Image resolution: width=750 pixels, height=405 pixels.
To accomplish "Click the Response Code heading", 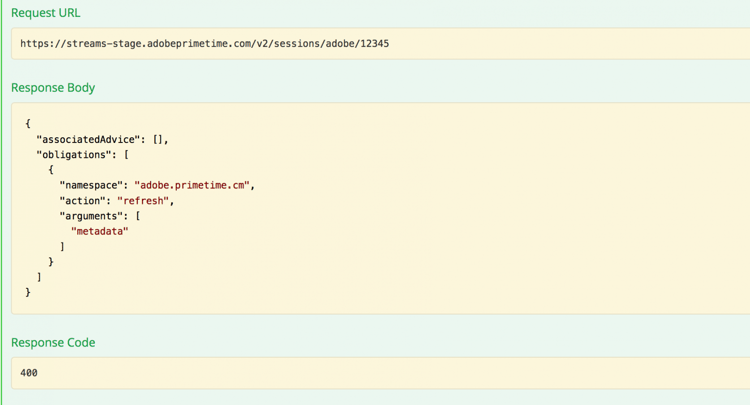I will (53, 343).
